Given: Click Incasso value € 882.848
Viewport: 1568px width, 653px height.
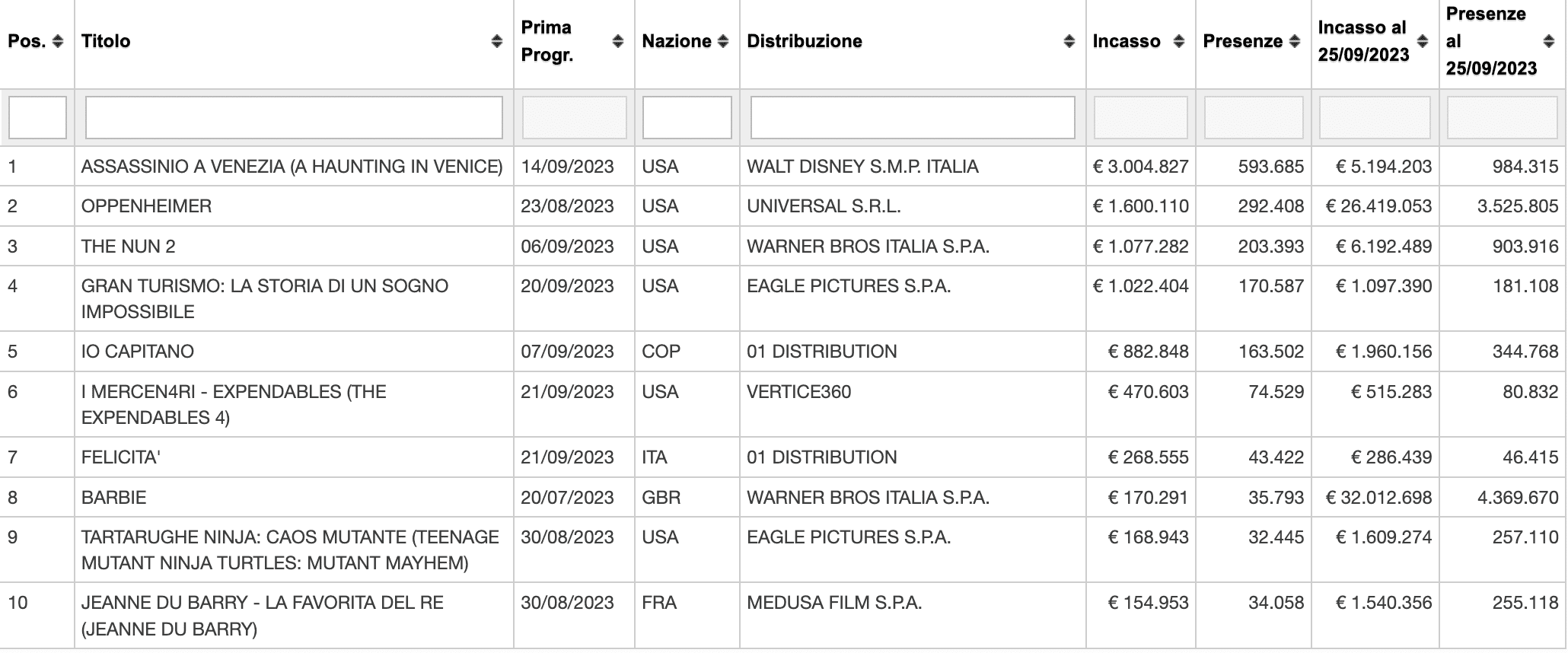Looking at the screenshot, I should (x=1148, y=352).
